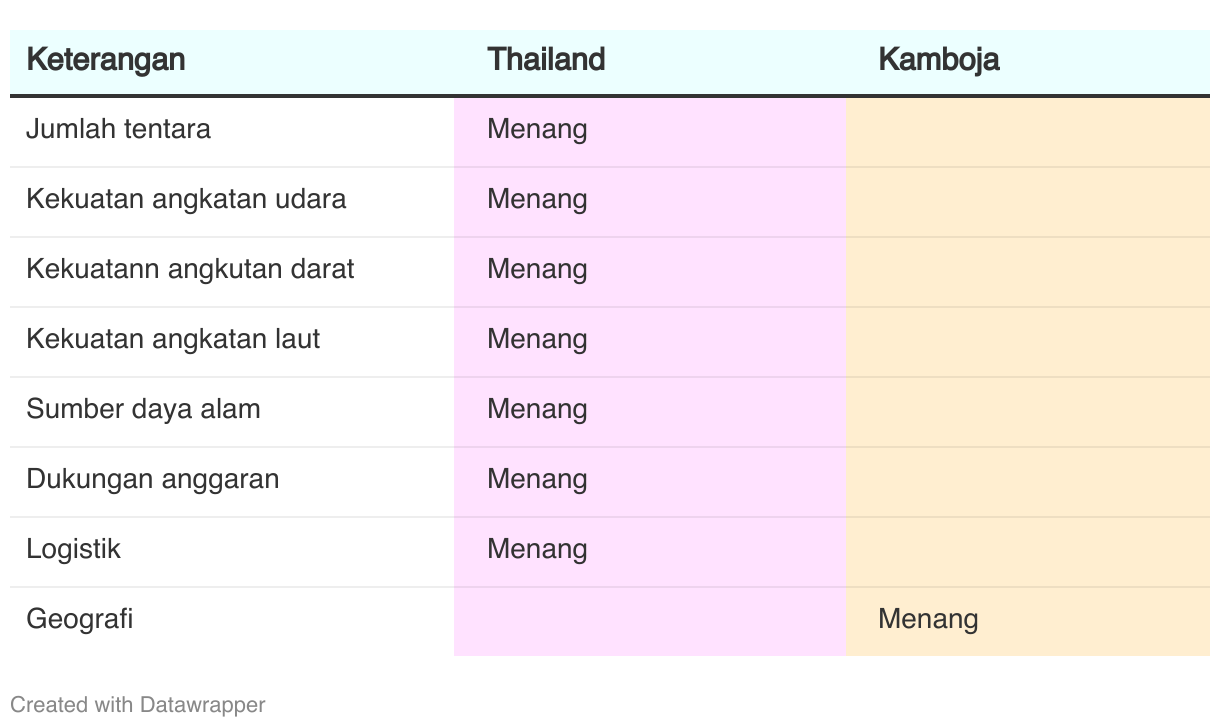Viewport: 1220px width, 728px height.
Task: Select the Kekuatann angkutan darat label
Action: (190, 269)
